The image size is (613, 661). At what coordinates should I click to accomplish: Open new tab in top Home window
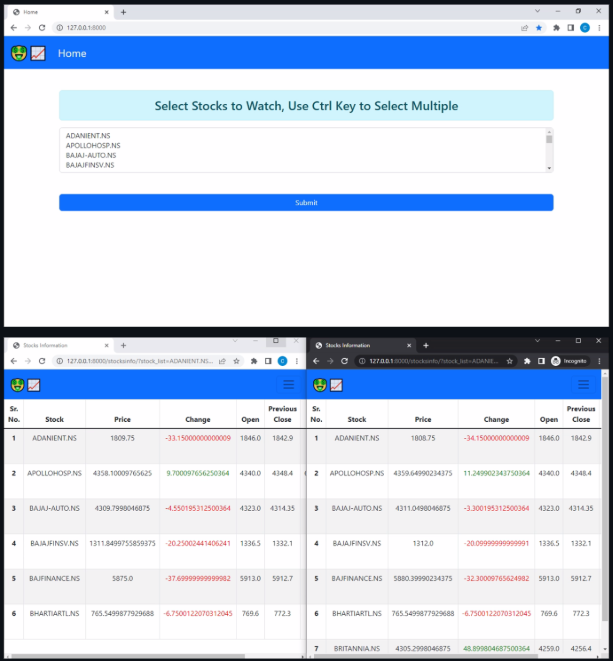[x=123, y=12]
